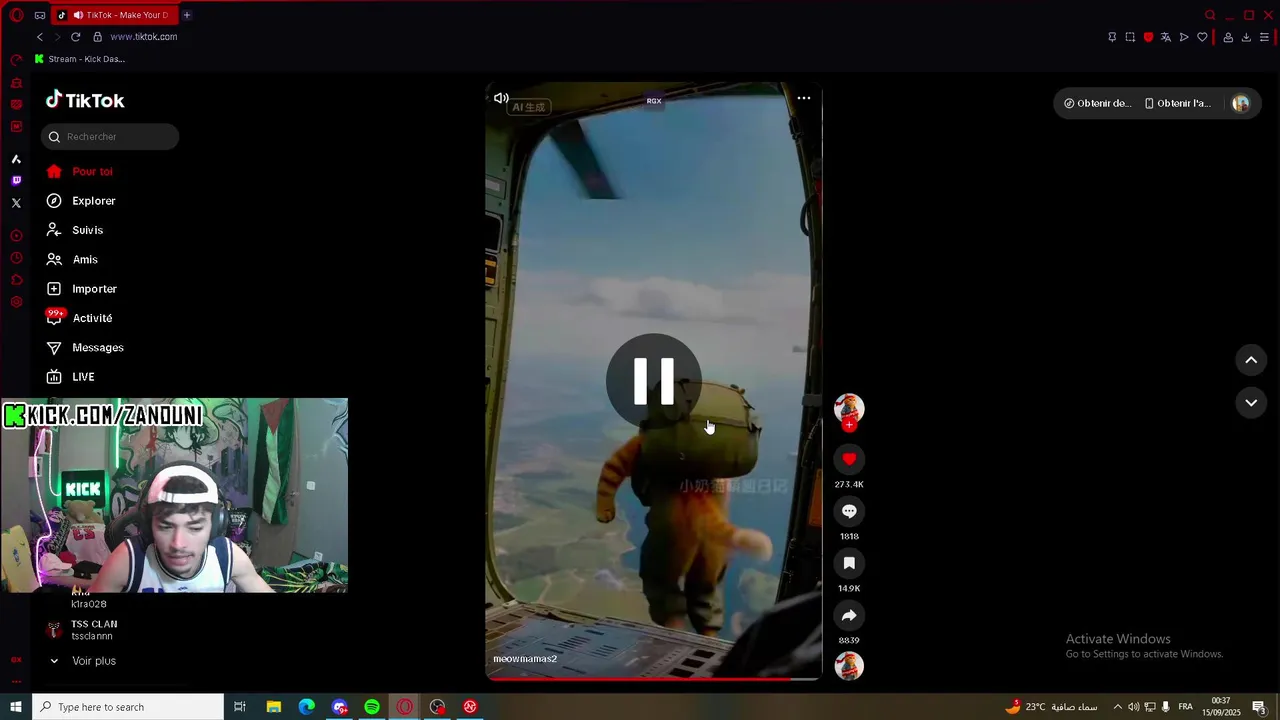Show hidden system tray icons
Image resolution: width=1280 pixels, height=720 pixels.
(x=1117, y=707)
